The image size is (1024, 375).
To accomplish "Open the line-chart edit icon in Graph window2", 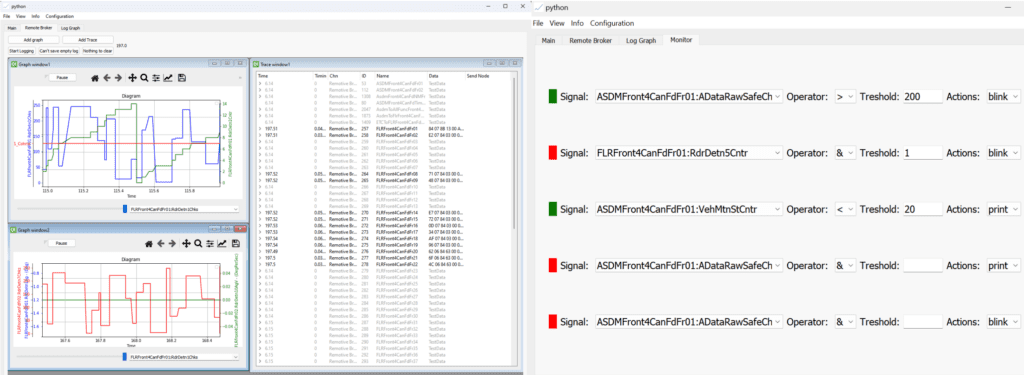I will (x=221, y=243).
